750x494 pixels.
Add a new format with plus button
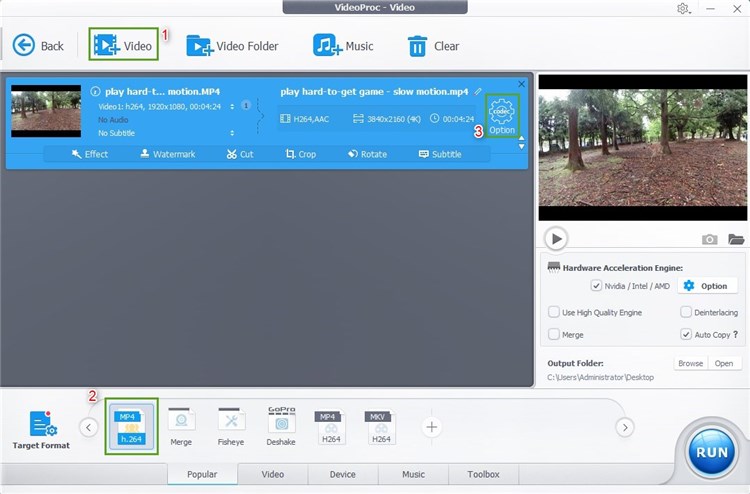[431, 427]
